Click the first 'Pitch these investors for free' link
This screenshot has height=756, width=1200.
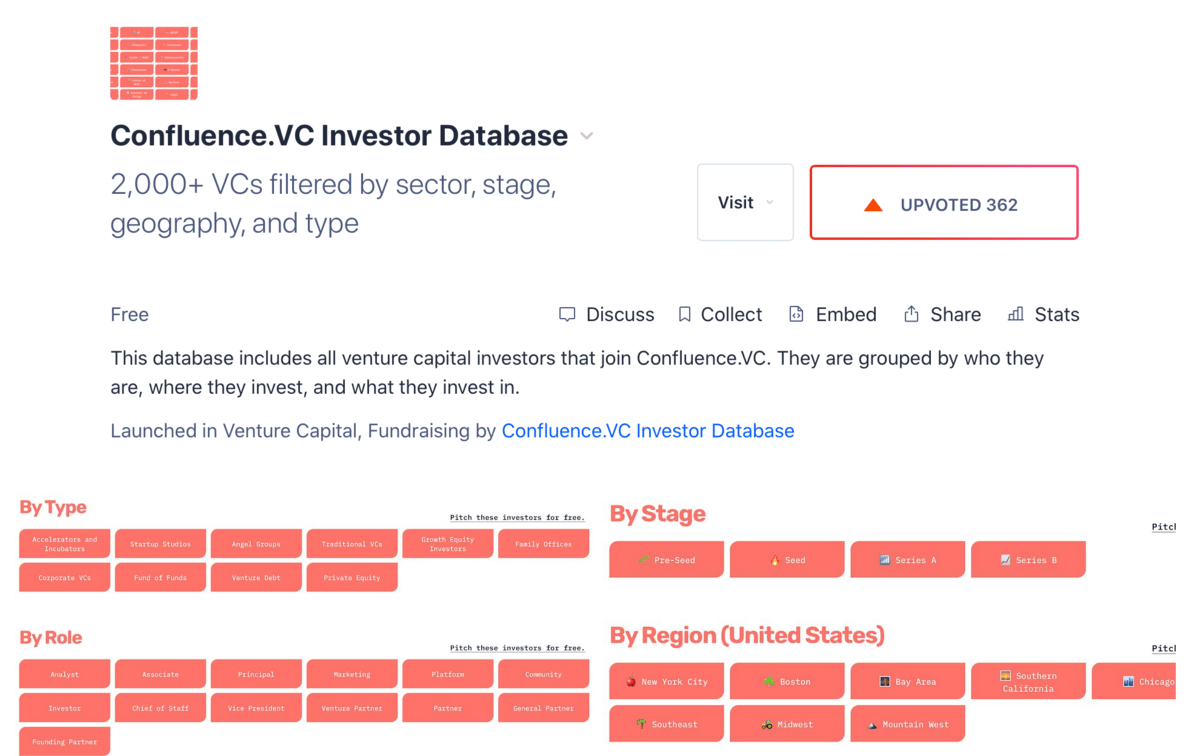[x=516, y=517]
